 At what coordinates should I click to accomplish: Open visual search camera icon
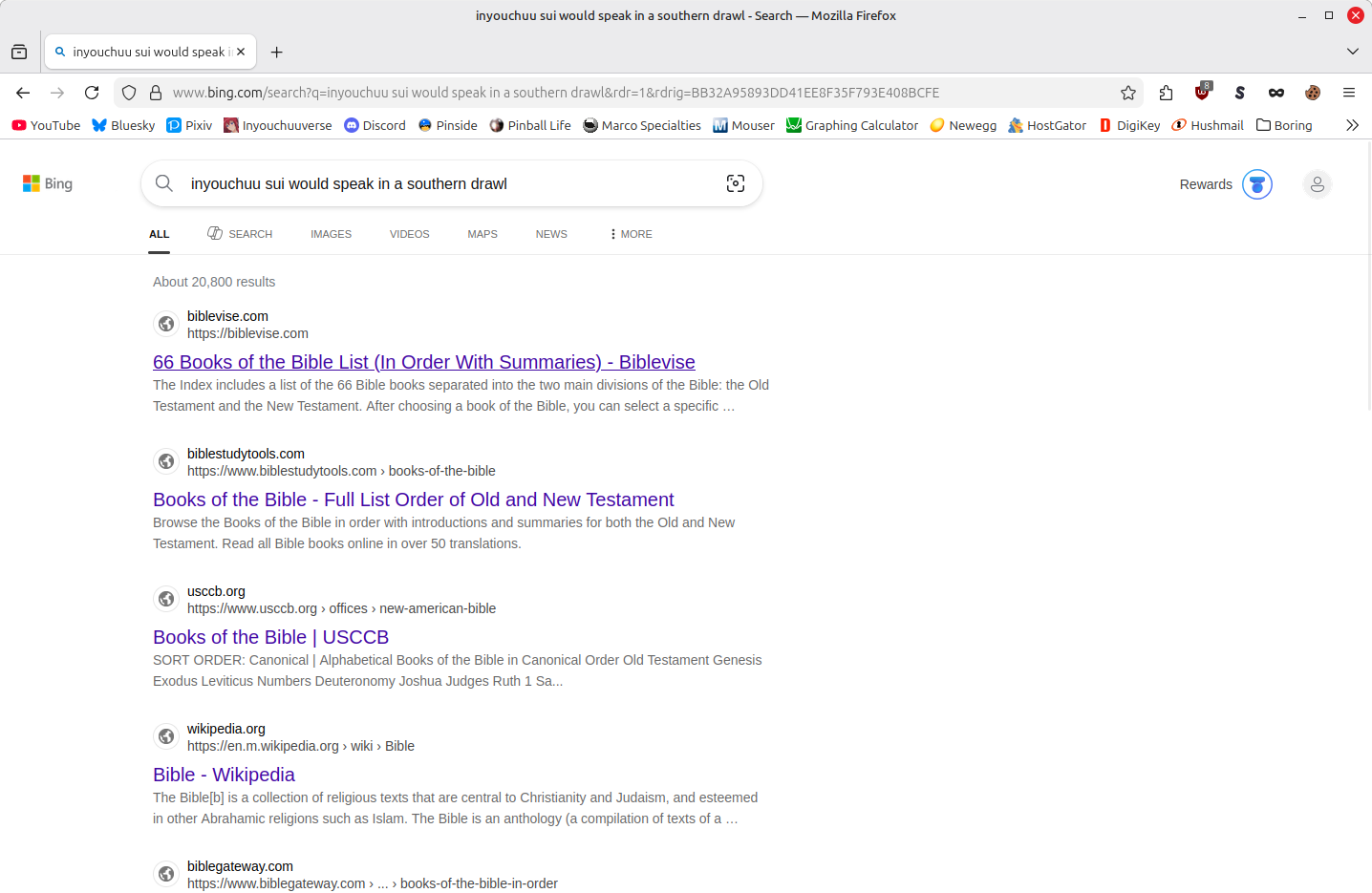click(x=736, y=183)
